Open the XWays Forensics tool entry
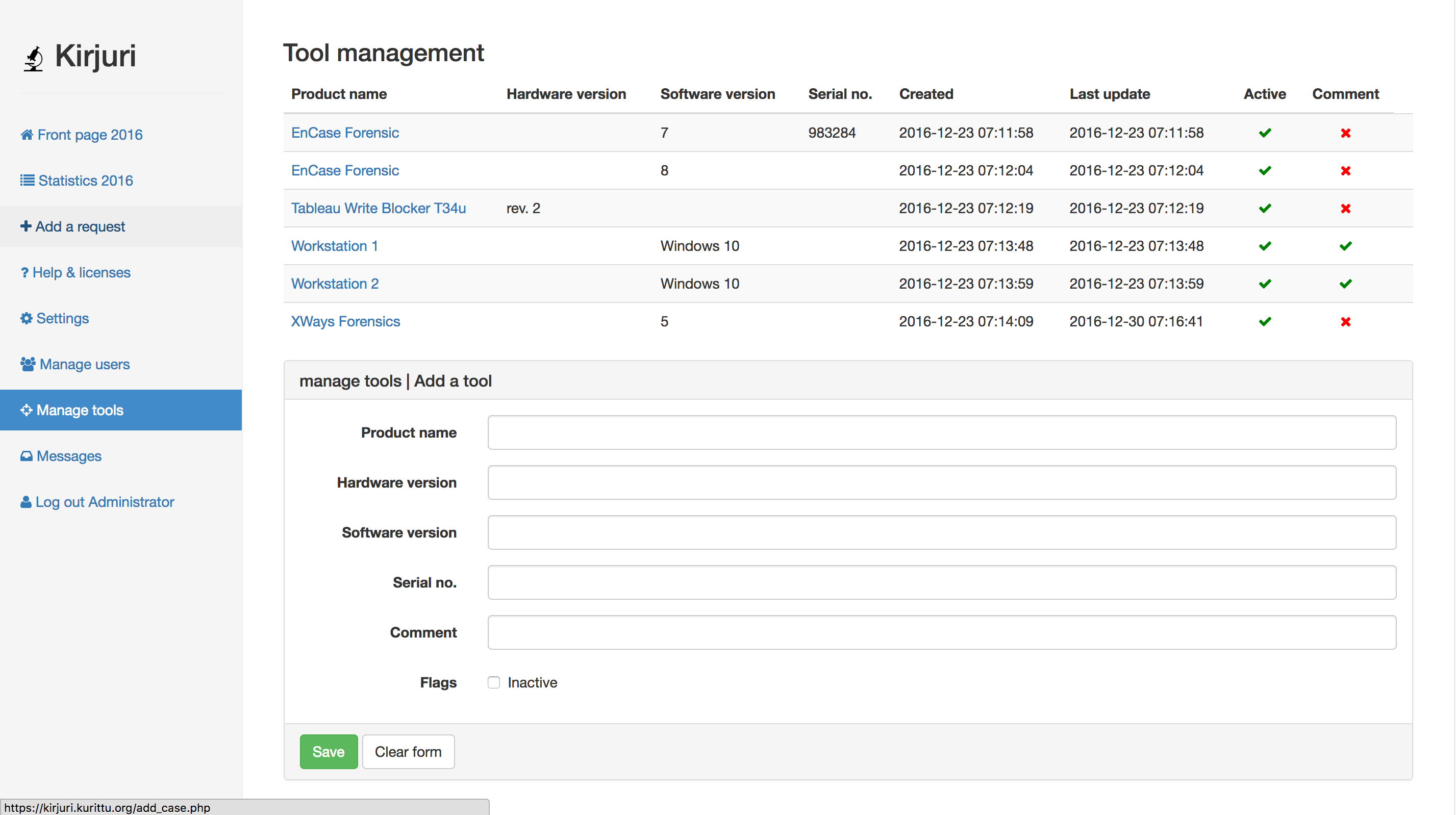The image size is (1456, 815). pos(345,321)
